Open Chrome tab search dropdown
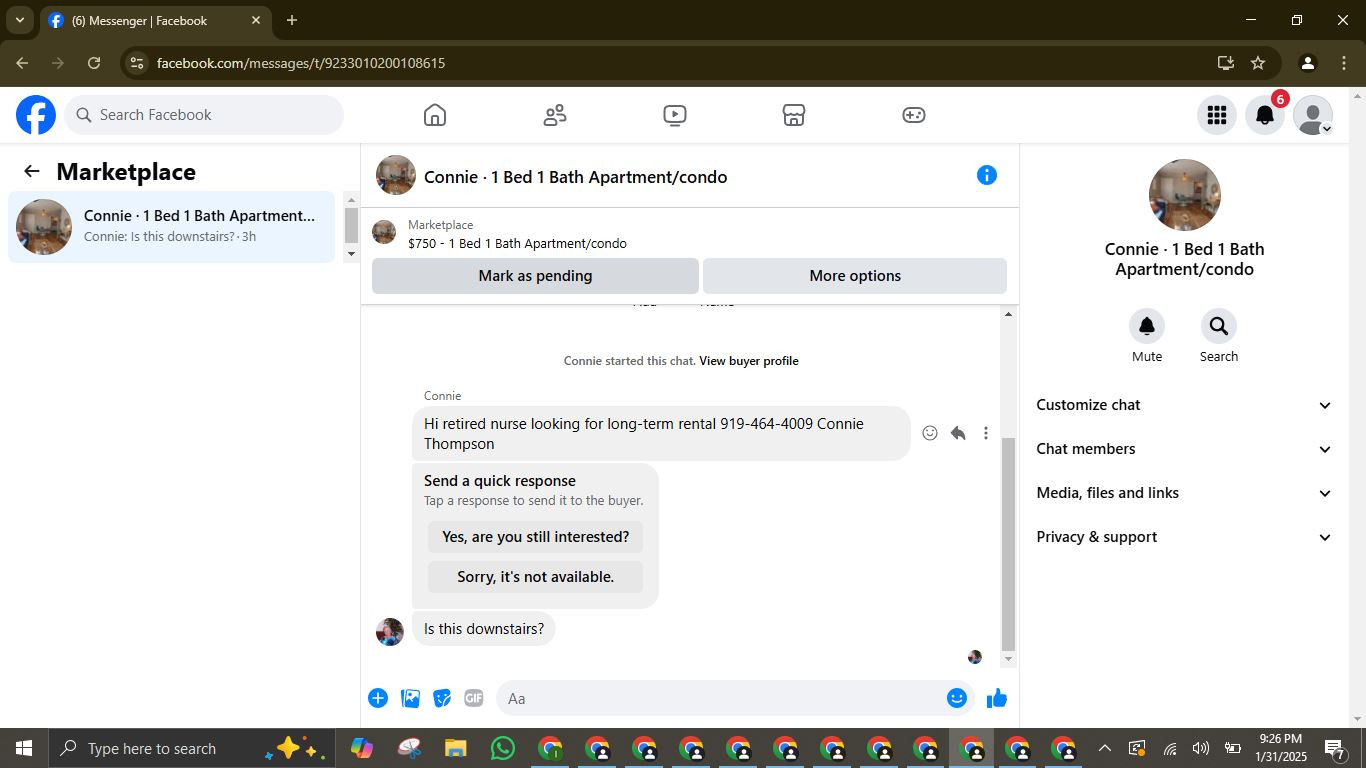The height and width of the screenshot is (768, 1366). point(19,20)
